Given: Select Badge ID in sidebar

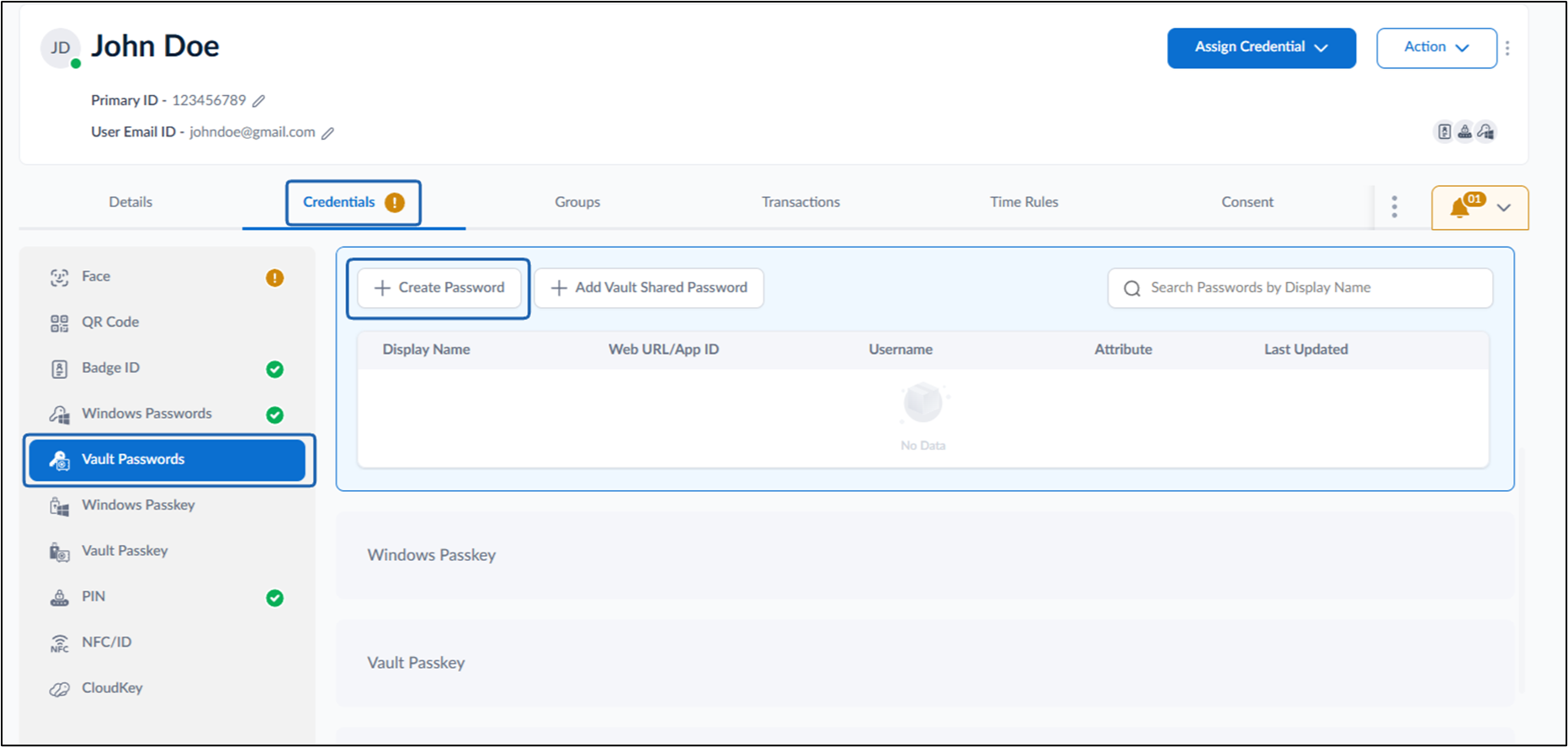Looking at the screenshot, I should pos(167,368).
